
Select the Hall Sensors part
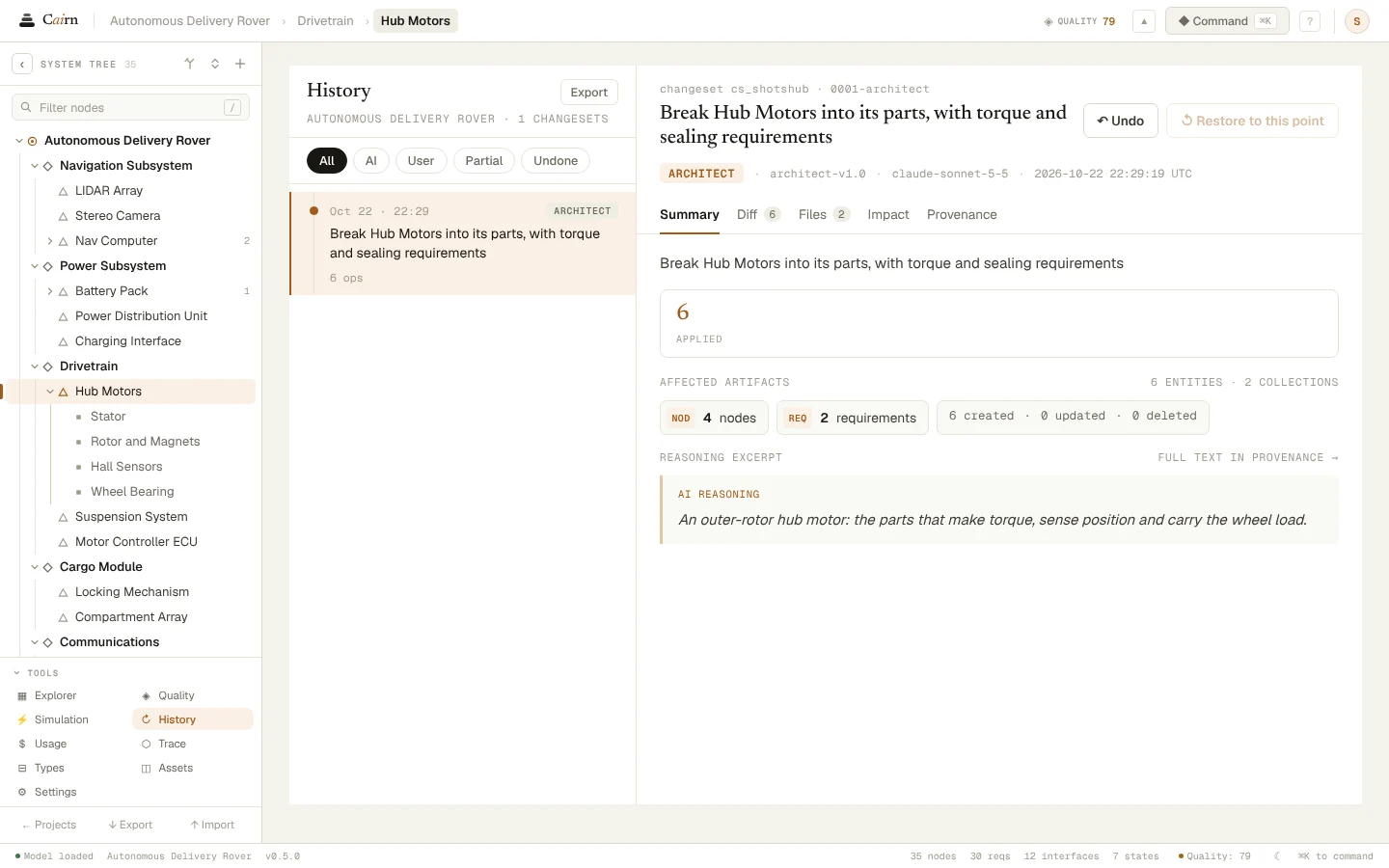pyautogui.click(x=126, y=467)
